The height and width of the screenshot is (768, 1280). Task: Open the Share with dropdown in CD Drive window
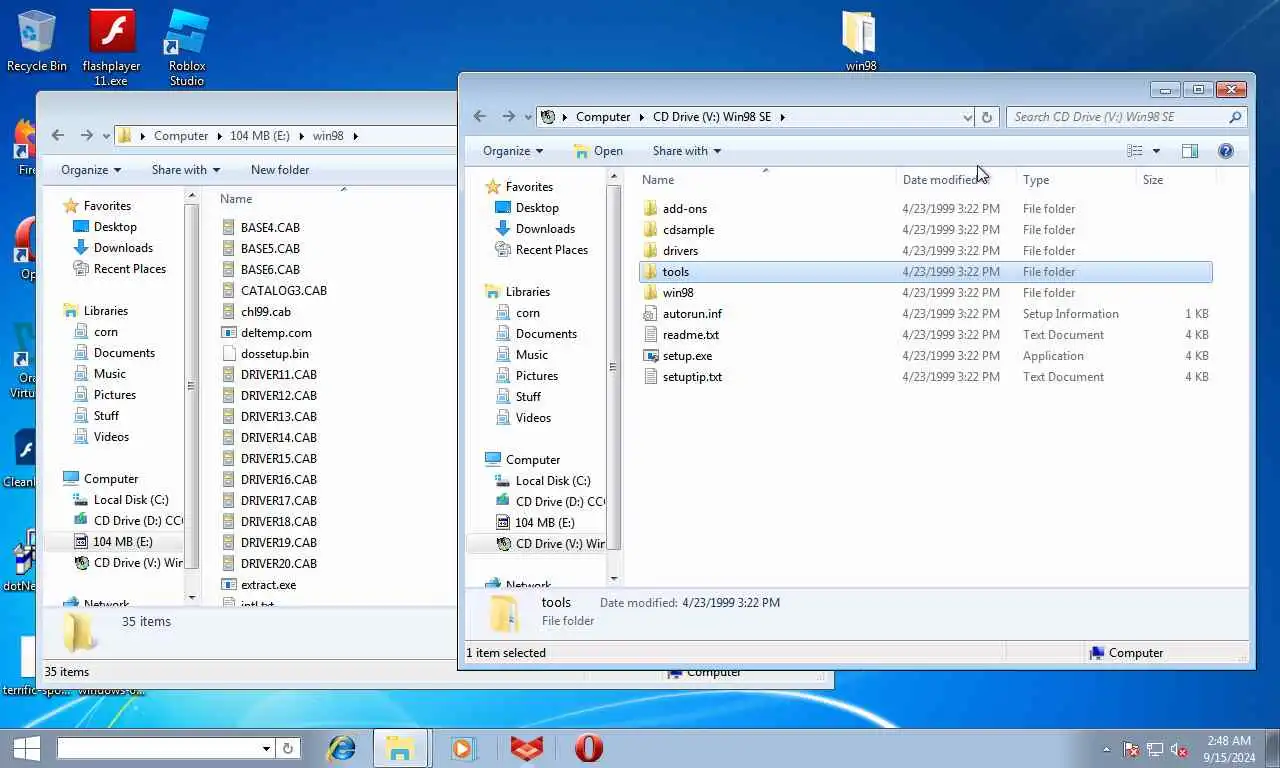(x=687, y=151)
